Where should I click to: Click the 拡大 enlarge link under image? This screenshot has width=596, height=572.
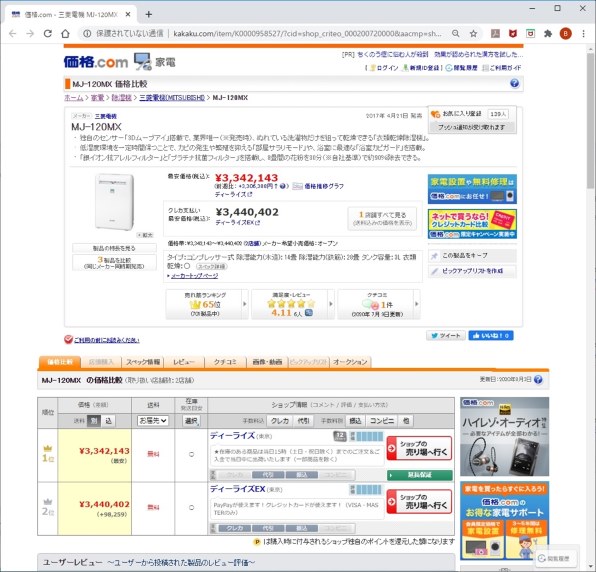click(145, 235)
